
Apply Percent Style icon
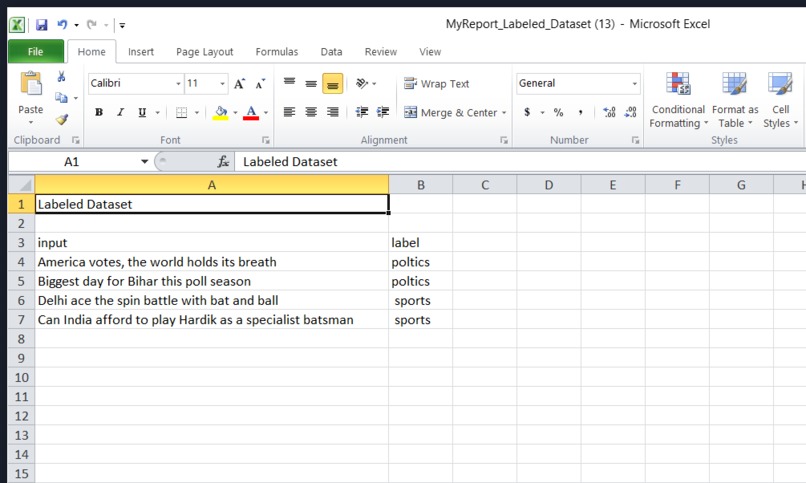tap(558, 112)
